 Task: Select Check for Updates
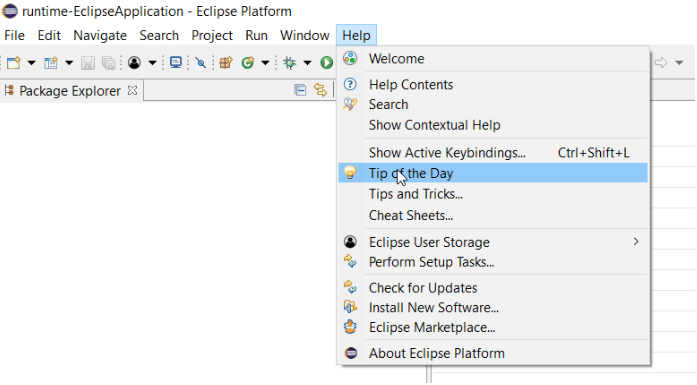tap(493, 288)
